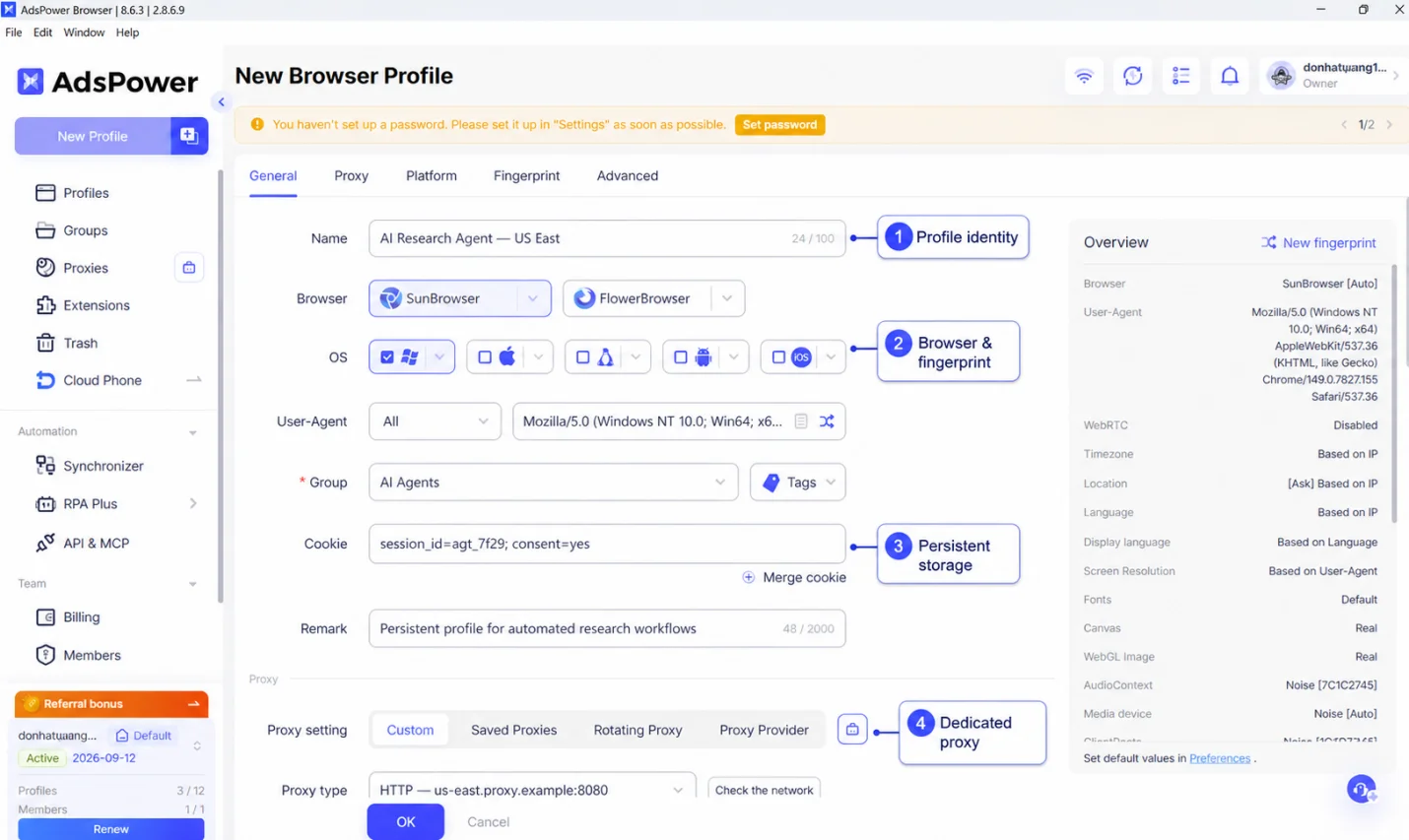Collapse the Team section
1409x840 pixels.
click(193, 584)
